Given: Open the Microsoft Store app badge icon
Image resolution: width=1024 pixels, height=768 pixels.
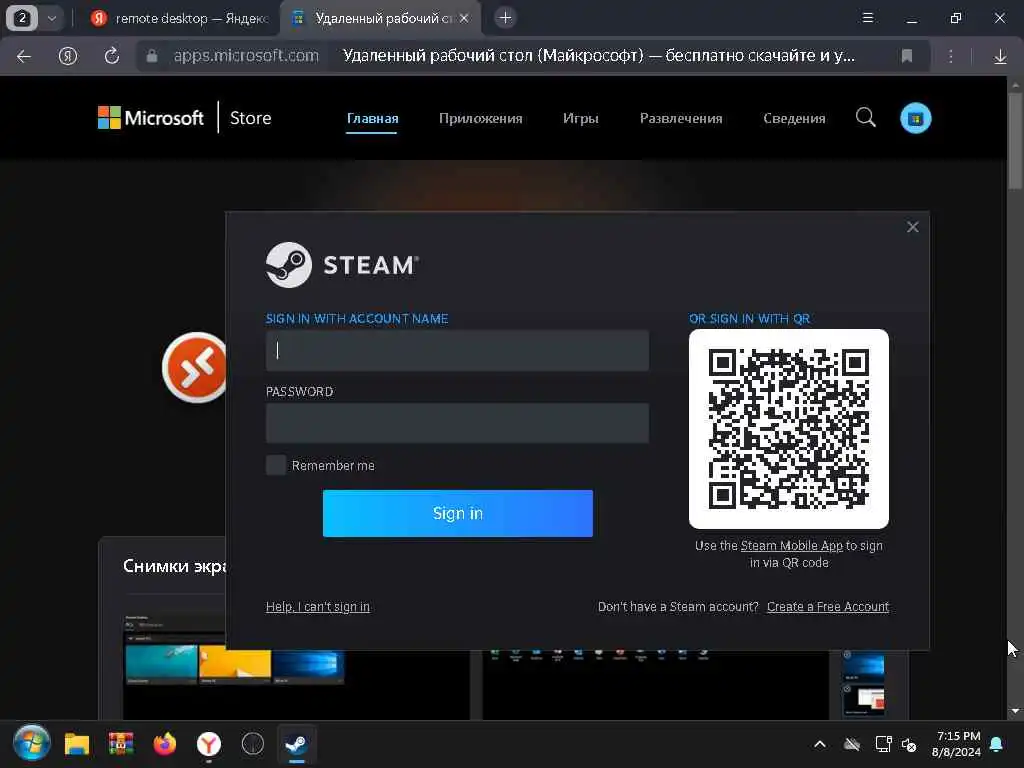Looking at the screenshot, I should point(916,118).
